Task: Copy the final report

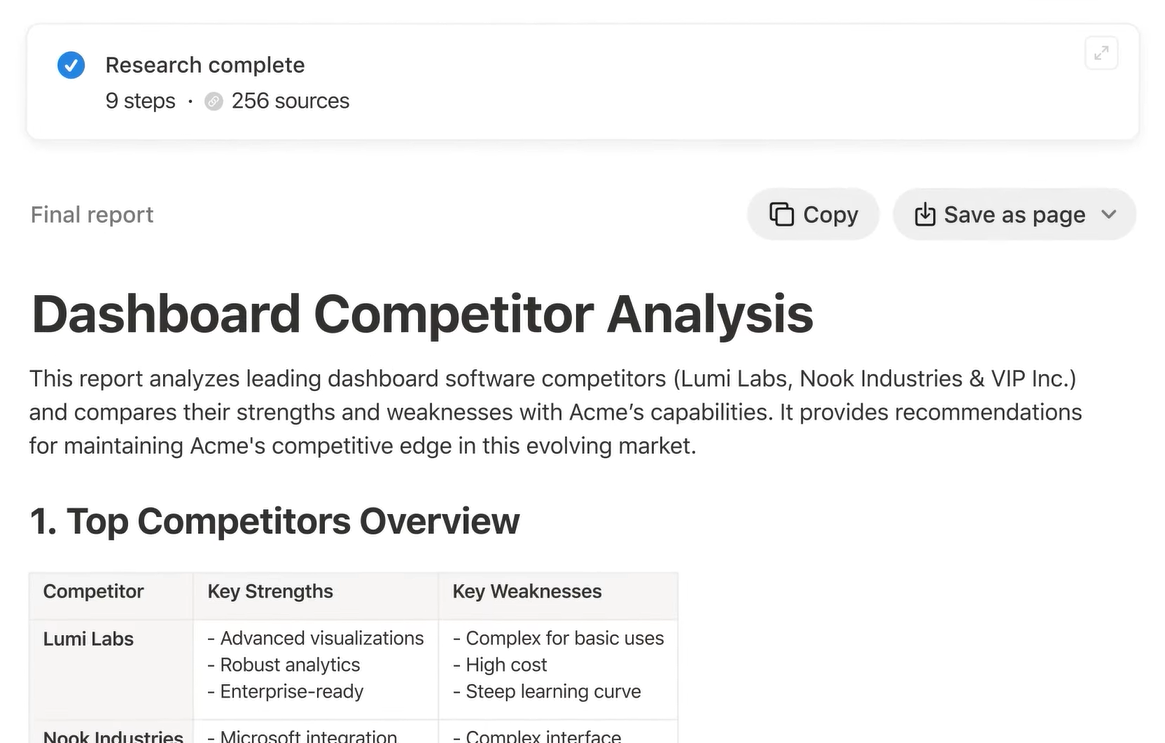Action: (x=813, y=214)
